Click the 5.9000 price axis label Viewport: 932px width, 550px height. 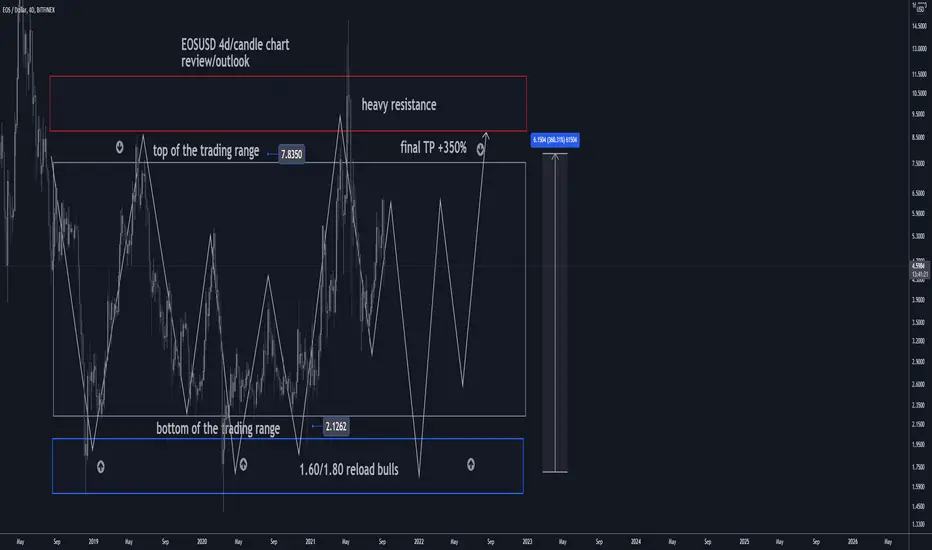(x=919, y=213)
